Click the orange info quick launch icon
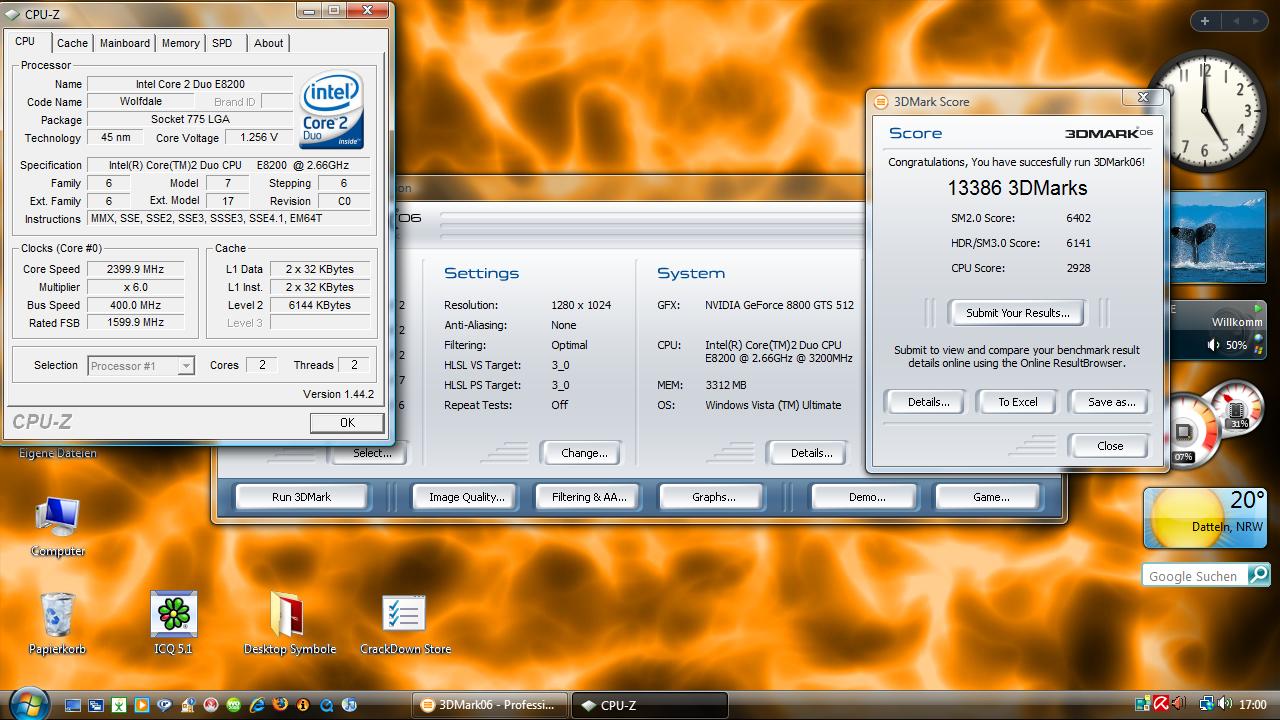The height and width of the screenshot is (720, 1280). pyautogui.click(x=303, y=705)
